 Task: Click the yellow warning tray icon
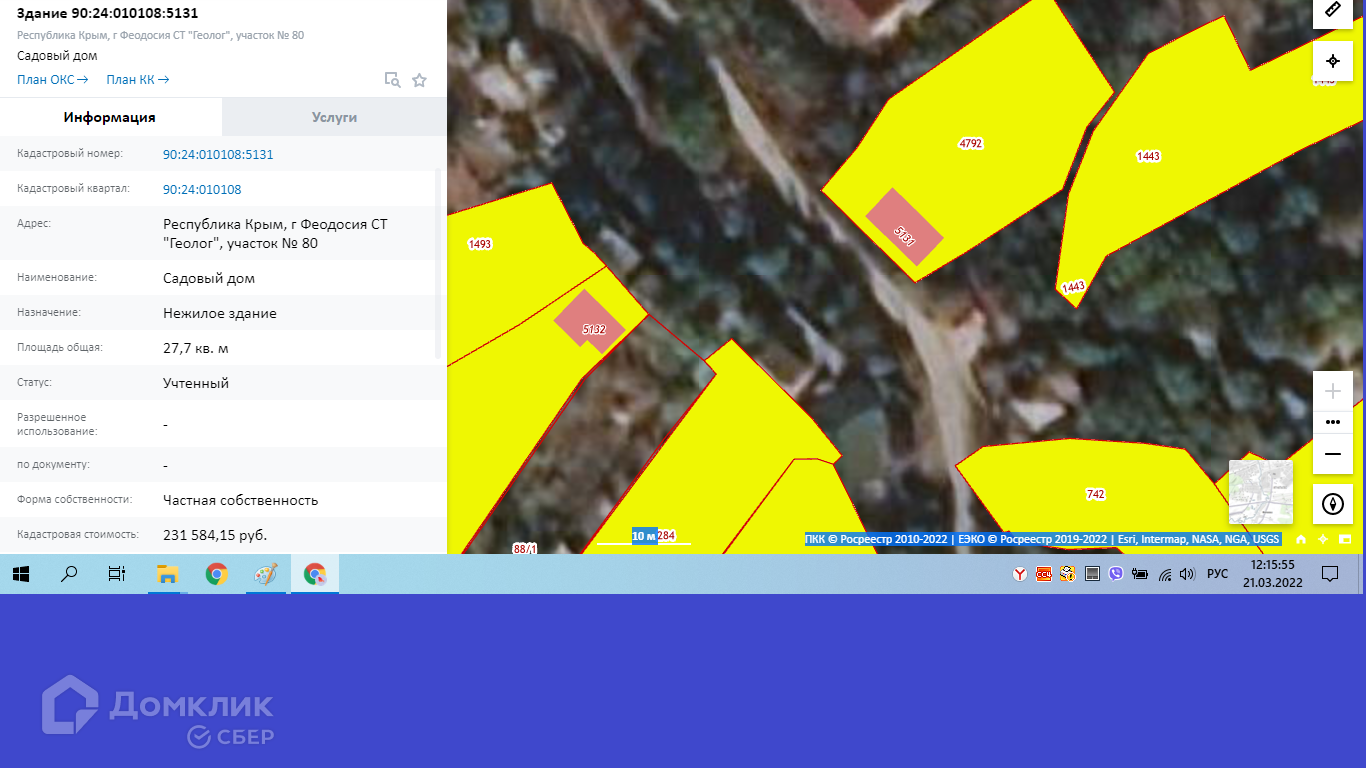click(x=1068, y=574)
